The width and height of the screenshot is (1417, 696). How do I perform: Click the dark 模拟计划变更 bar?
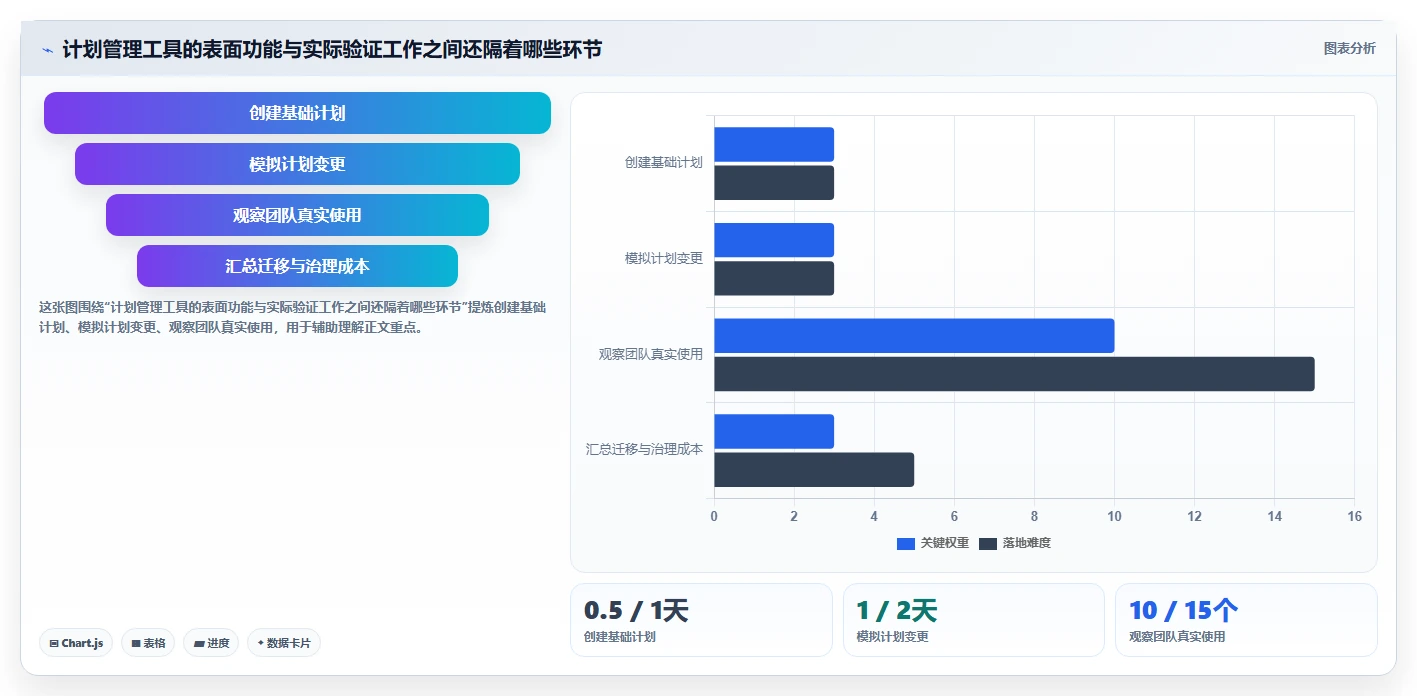[774, 278]
